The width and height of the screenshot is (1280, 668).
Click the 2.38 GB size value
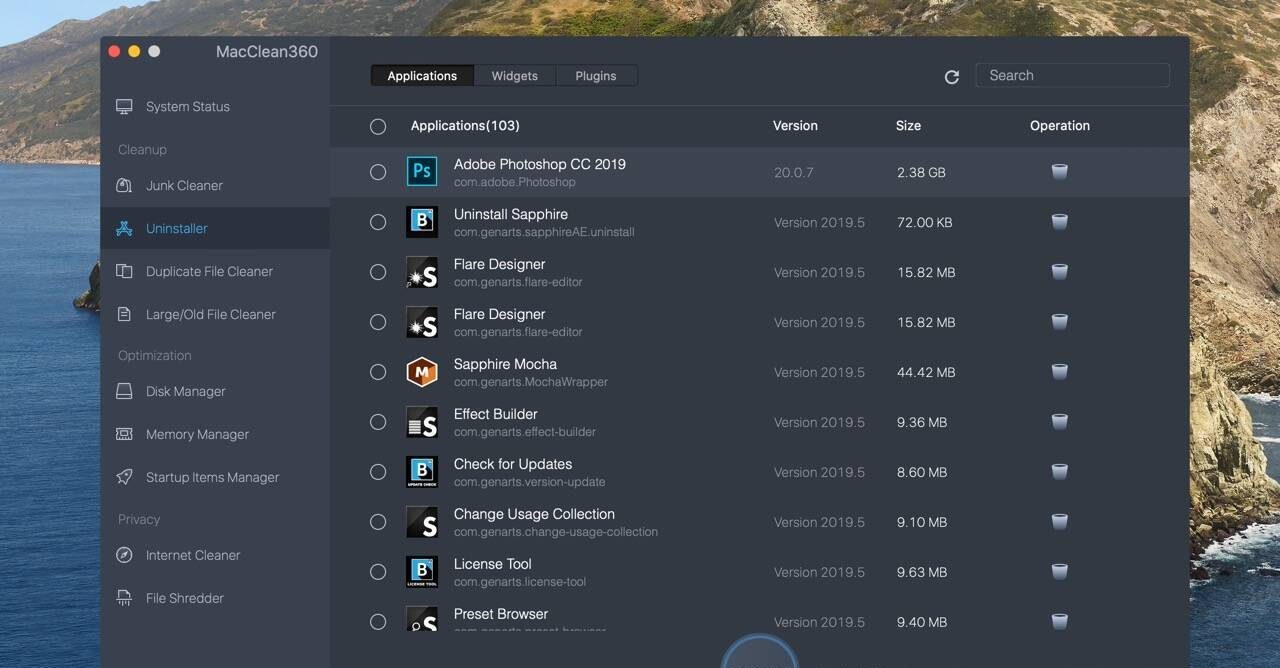coord(921,172)
